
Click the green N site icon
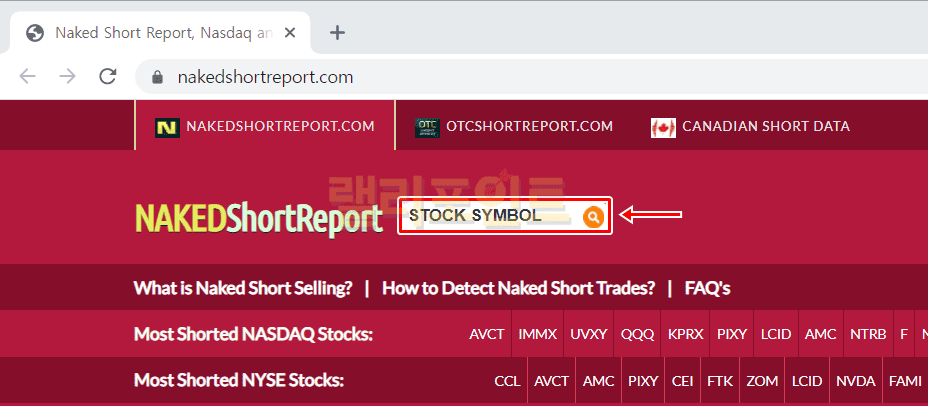[166, 127]
